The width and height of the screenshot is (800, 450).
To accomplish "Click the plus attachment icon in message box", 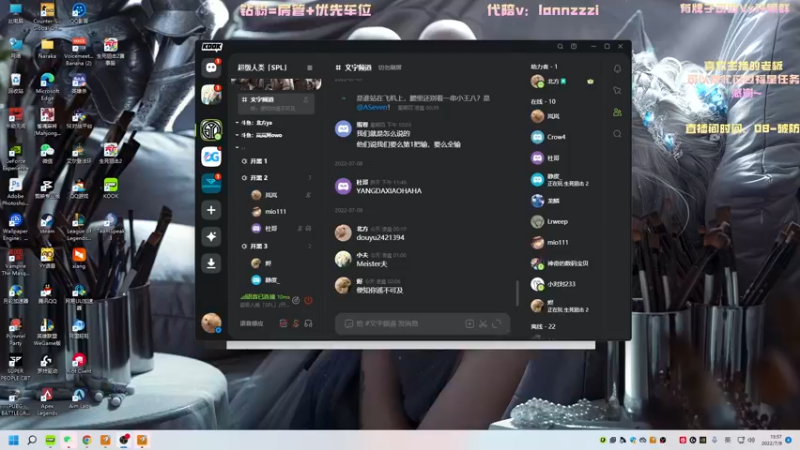I will [469, 323].
